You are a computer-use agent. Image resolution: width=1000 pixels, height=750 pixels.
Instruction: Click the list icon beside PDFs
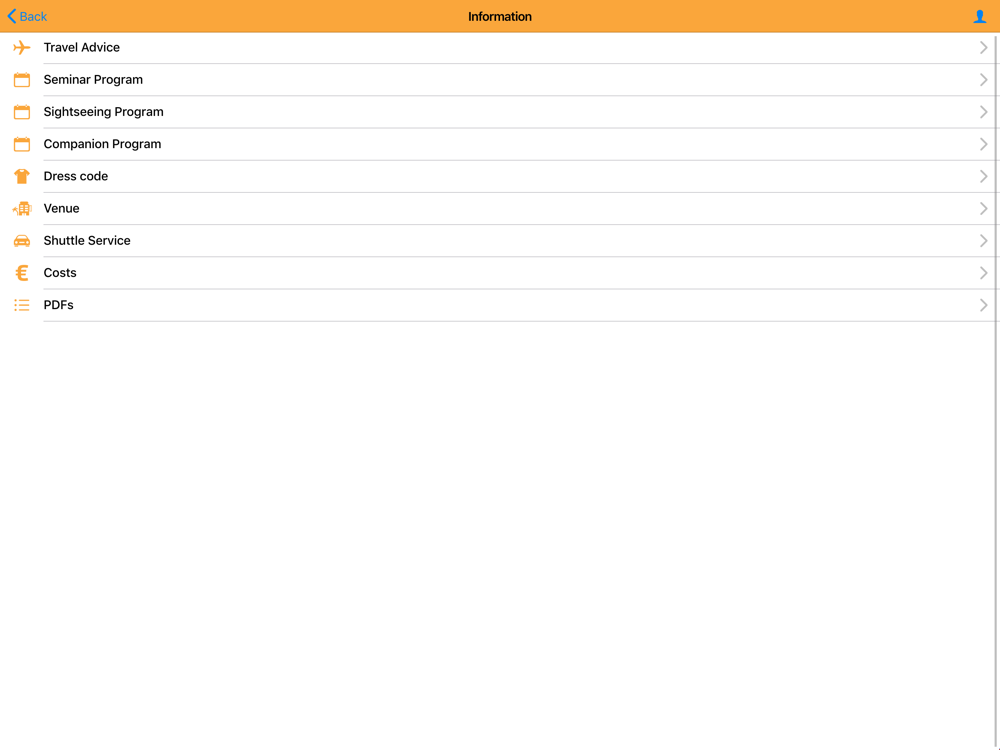click(22, 305)
